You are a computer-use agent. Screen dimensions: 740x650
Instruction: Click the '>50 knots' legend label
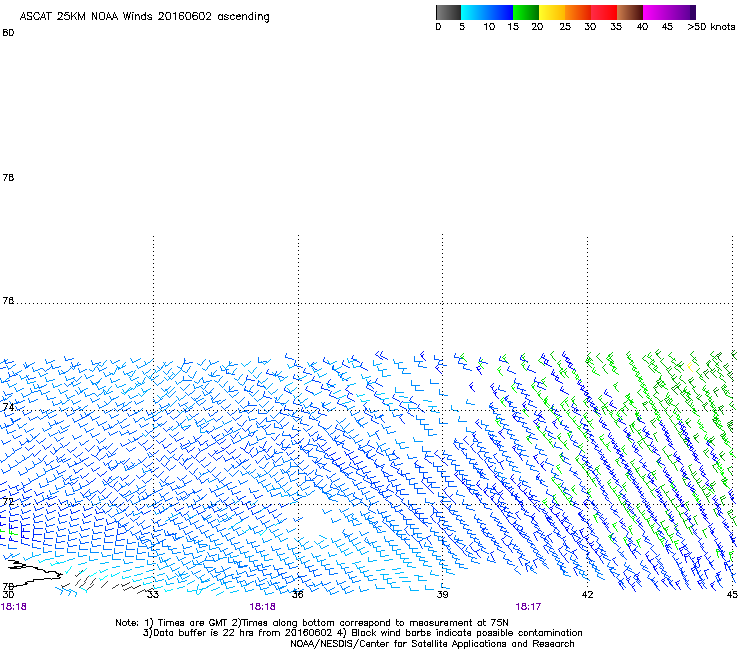tap(711, 27)
